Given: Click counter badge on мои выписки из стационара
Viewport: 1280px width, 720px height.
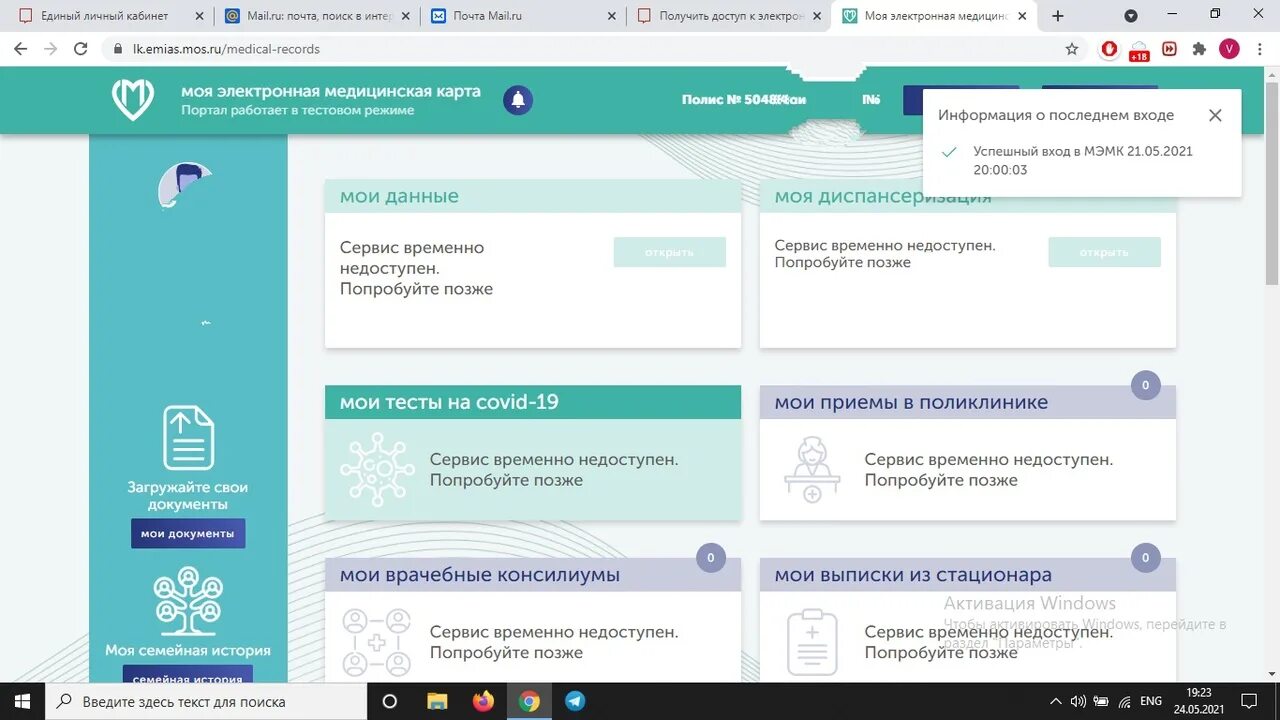Looking at the screenshot, I should [x=1145, y=558].
